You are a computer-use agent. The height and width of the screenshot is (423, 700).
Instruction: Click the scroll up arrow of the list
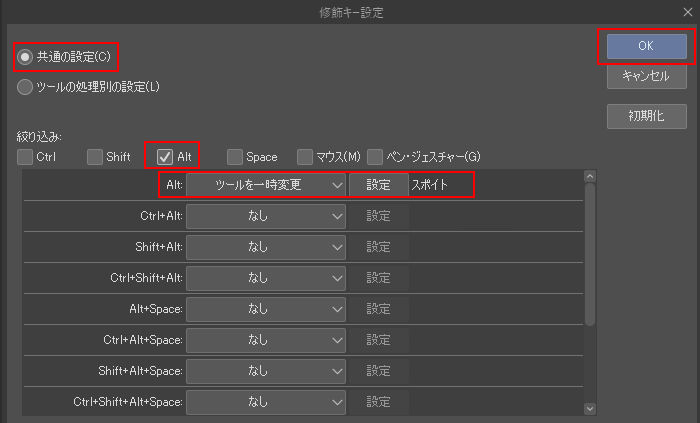[590, 176]
